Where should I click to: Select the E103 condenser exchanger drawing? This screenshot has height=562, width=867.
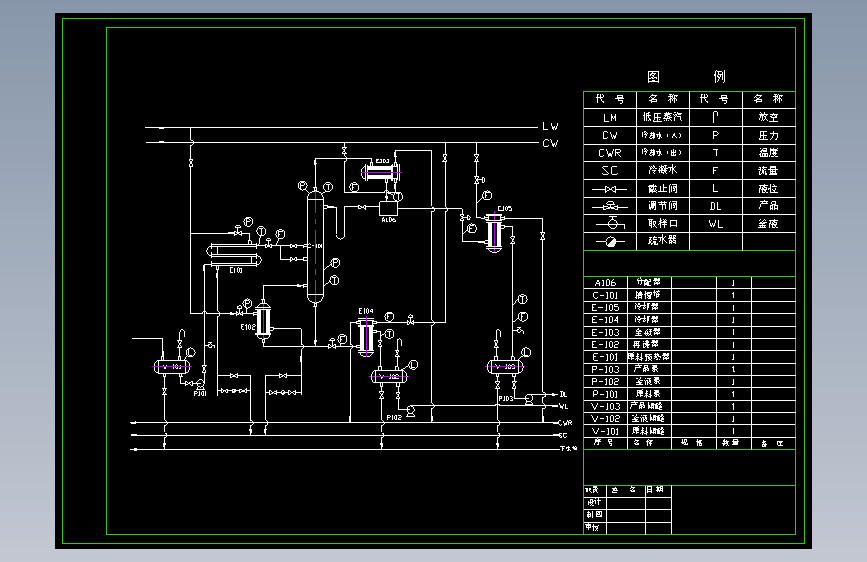coord(380,172)
